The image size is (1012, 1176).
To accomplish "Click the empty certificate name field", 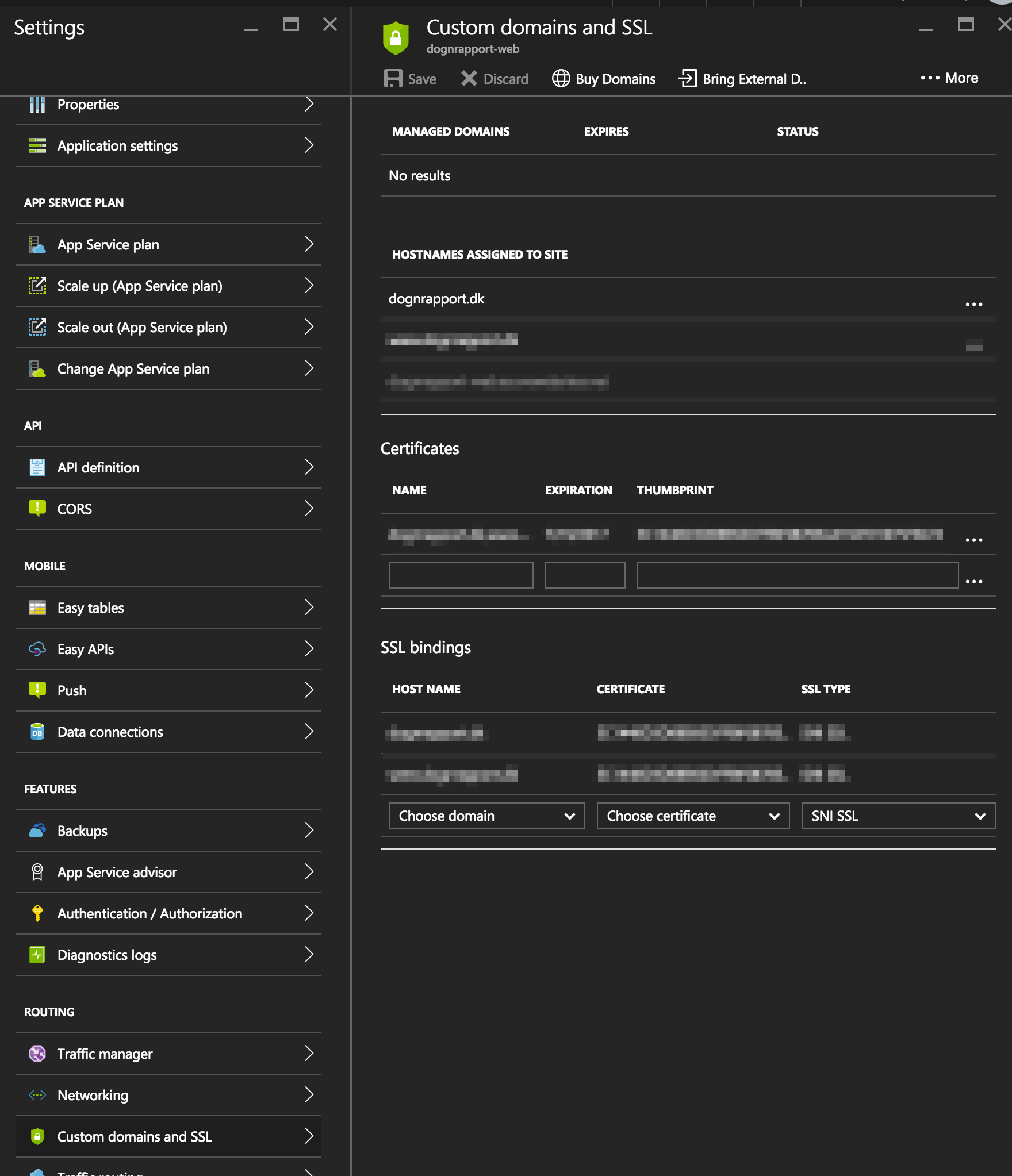I will tap(461, 575).
